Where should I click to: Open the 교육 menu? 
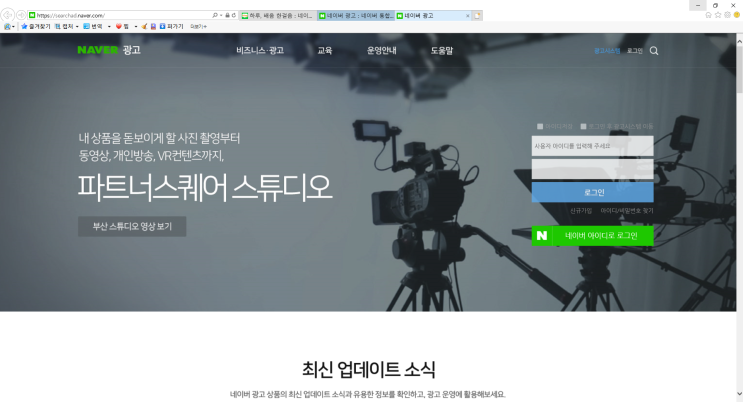[x=325, y=50]
